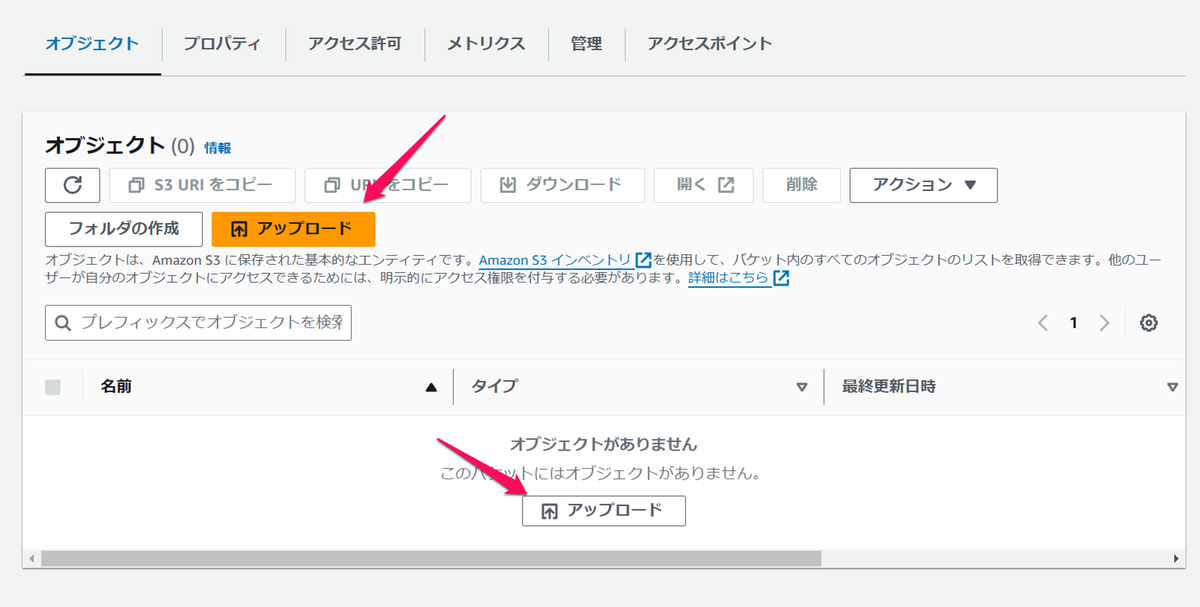Click left arrow of horizontal scrollbar
The height and width of the screenshot is (607, 1200).
click(31, 558)
